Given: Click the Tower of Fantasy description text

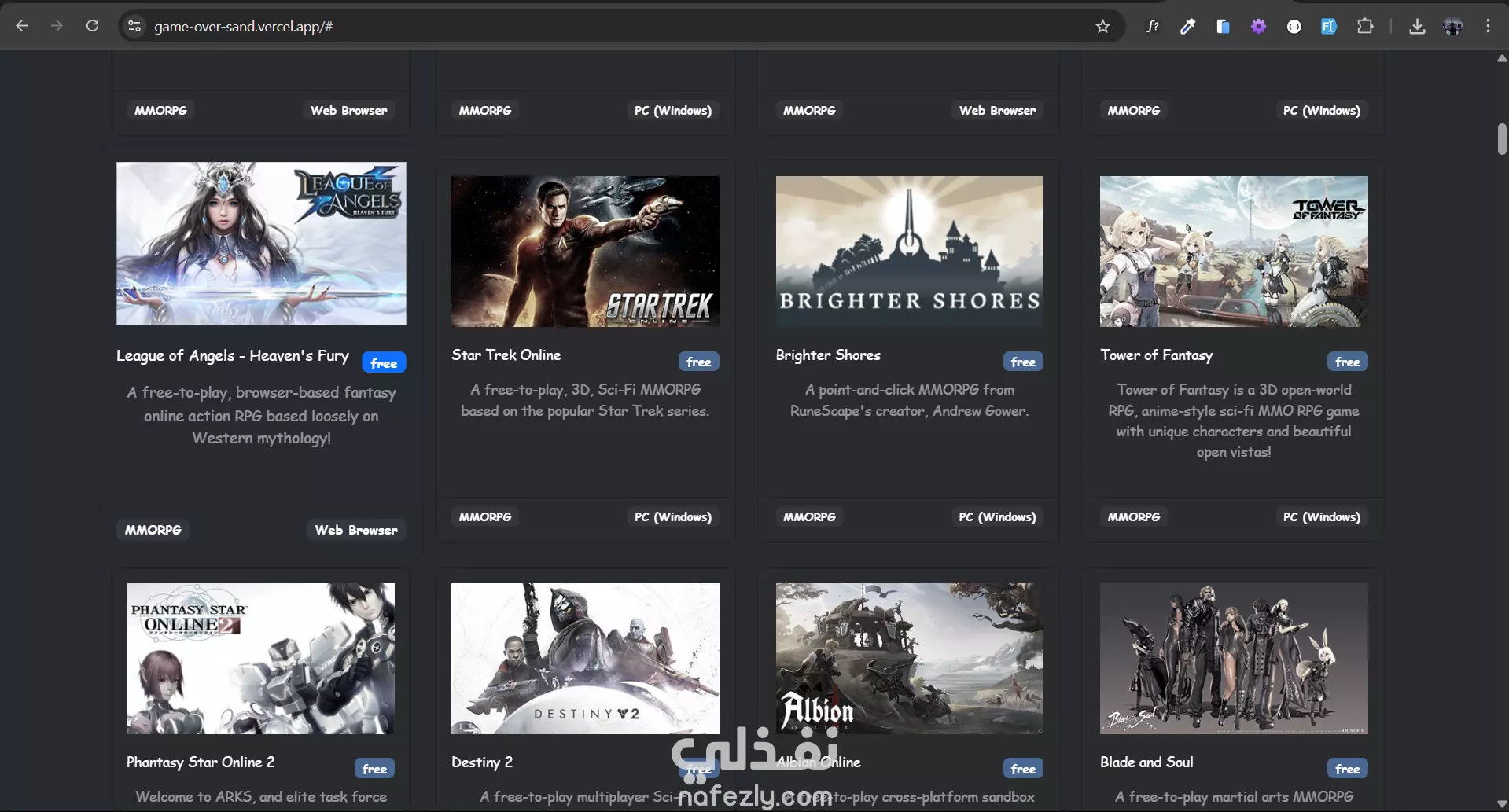Looking at the screenshot, I should click(1234, 421).
